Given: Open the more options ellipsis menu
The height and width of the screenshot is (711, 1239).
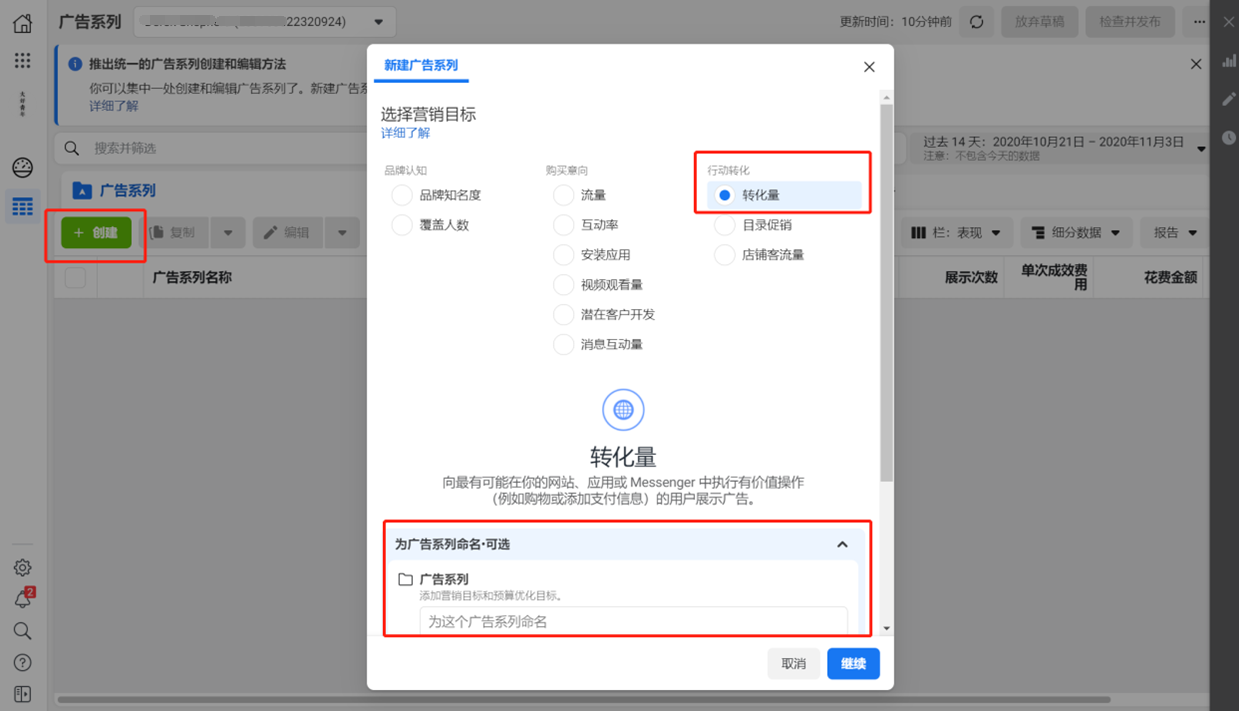Looking at the screenshot, I should 1198,21.
